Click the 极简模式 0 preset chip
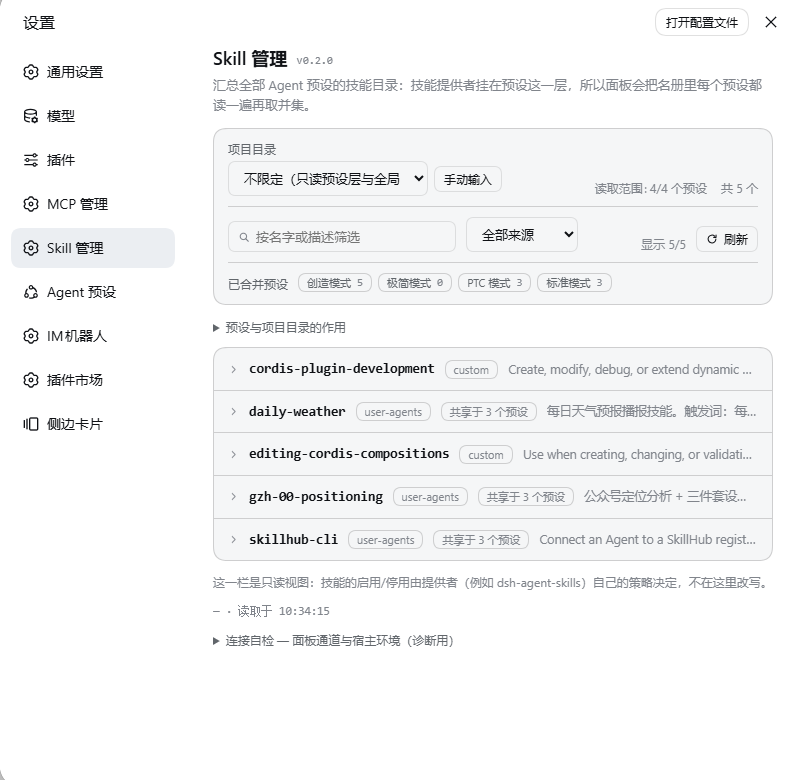 [x=415, y=283]
